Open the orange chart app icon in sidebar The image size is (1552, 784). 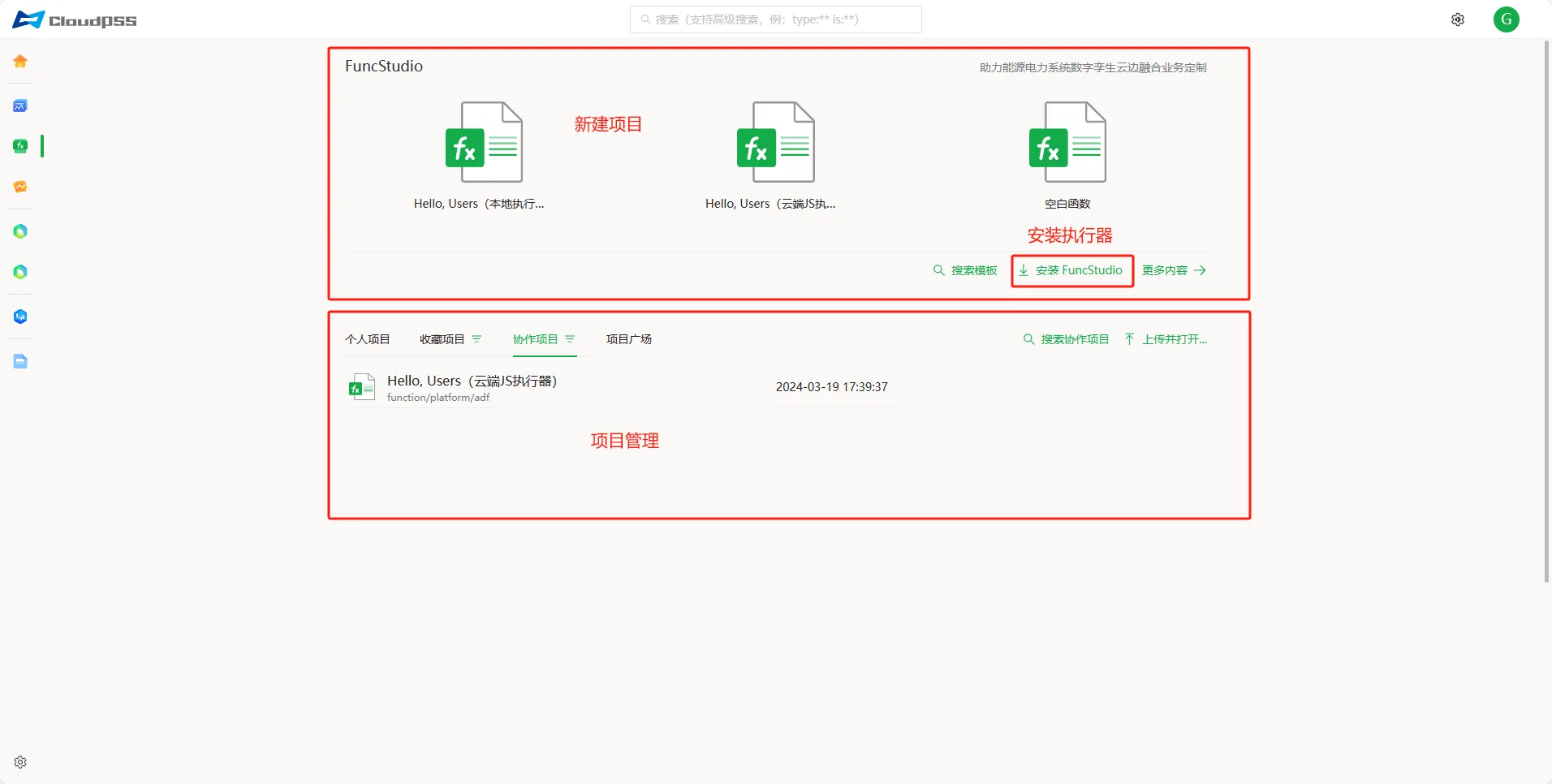20,187
